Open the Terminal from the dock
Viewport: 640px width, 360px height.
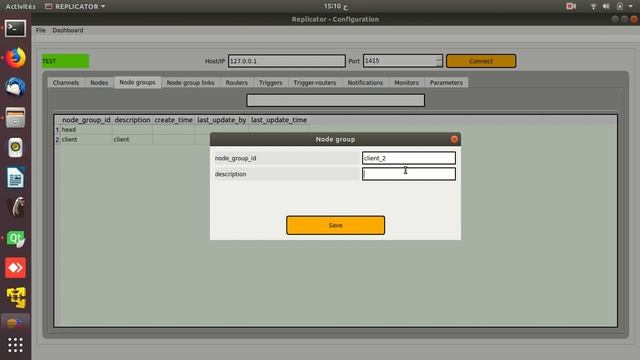(16, 29)
